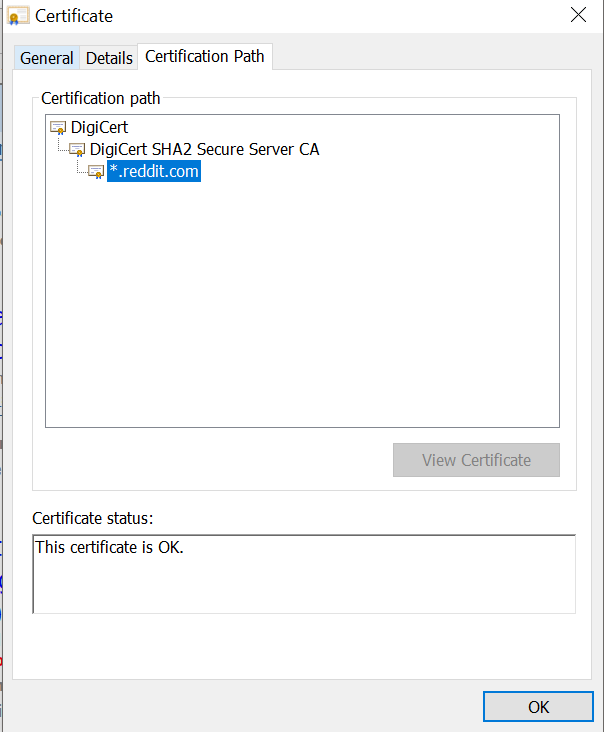This screenshot has width=604, height=732.
Task: Click the 'Certification path' group label
Action: [100, 99]
